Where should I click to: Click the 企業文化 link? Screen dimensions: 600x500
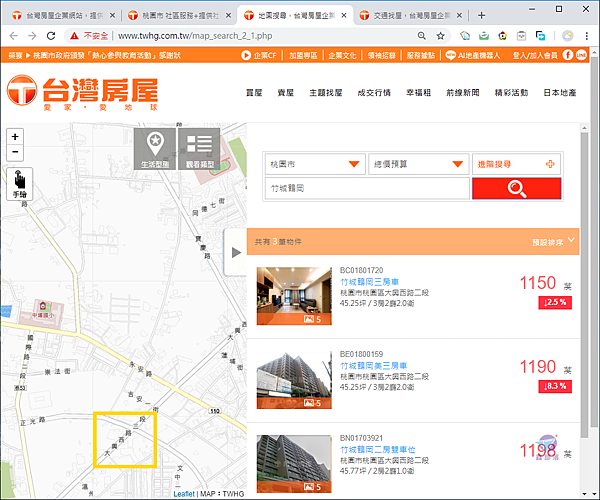tap(342, 55)
